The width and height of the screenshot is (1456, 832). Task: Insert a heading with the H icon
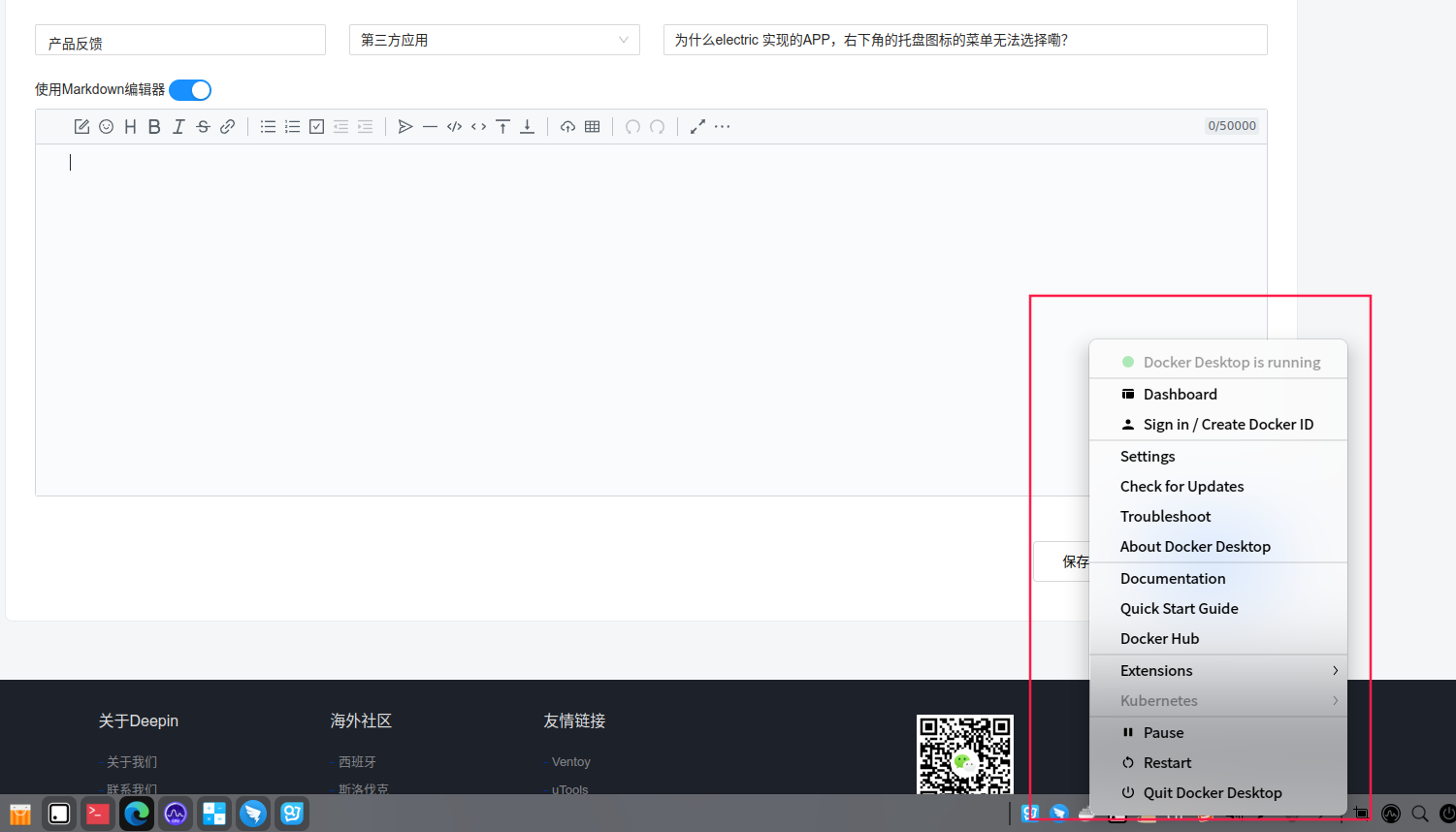tap(130, 127)
